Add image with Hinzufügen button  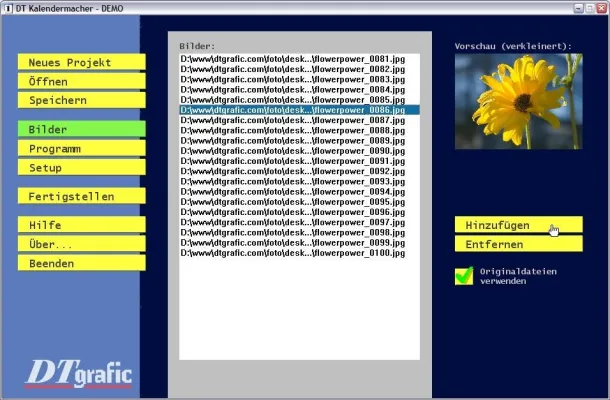518,225
